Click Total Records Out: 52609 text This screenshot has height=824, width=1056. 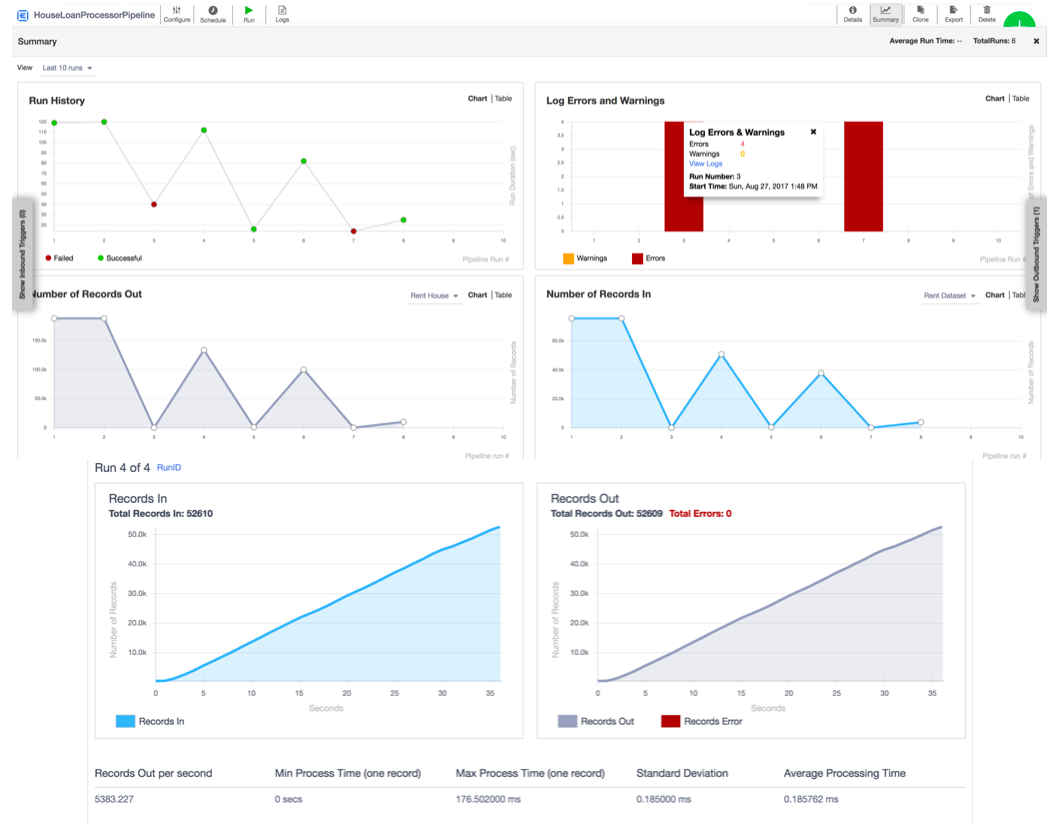[x=606, y=514]
